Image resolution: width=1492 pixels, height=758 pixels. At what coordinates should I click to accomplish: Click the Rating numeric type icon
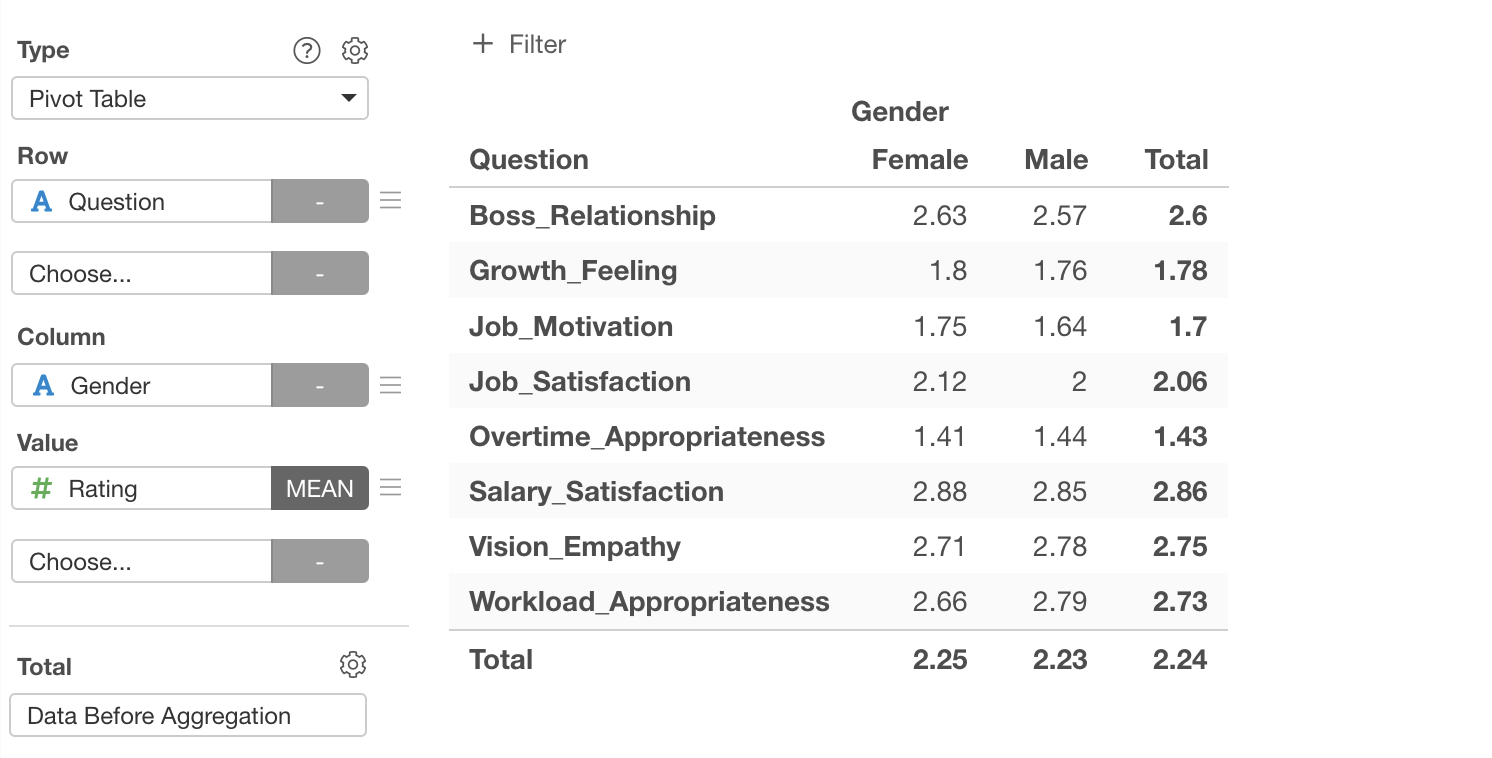pyautogui.click(x=42, y=489)
